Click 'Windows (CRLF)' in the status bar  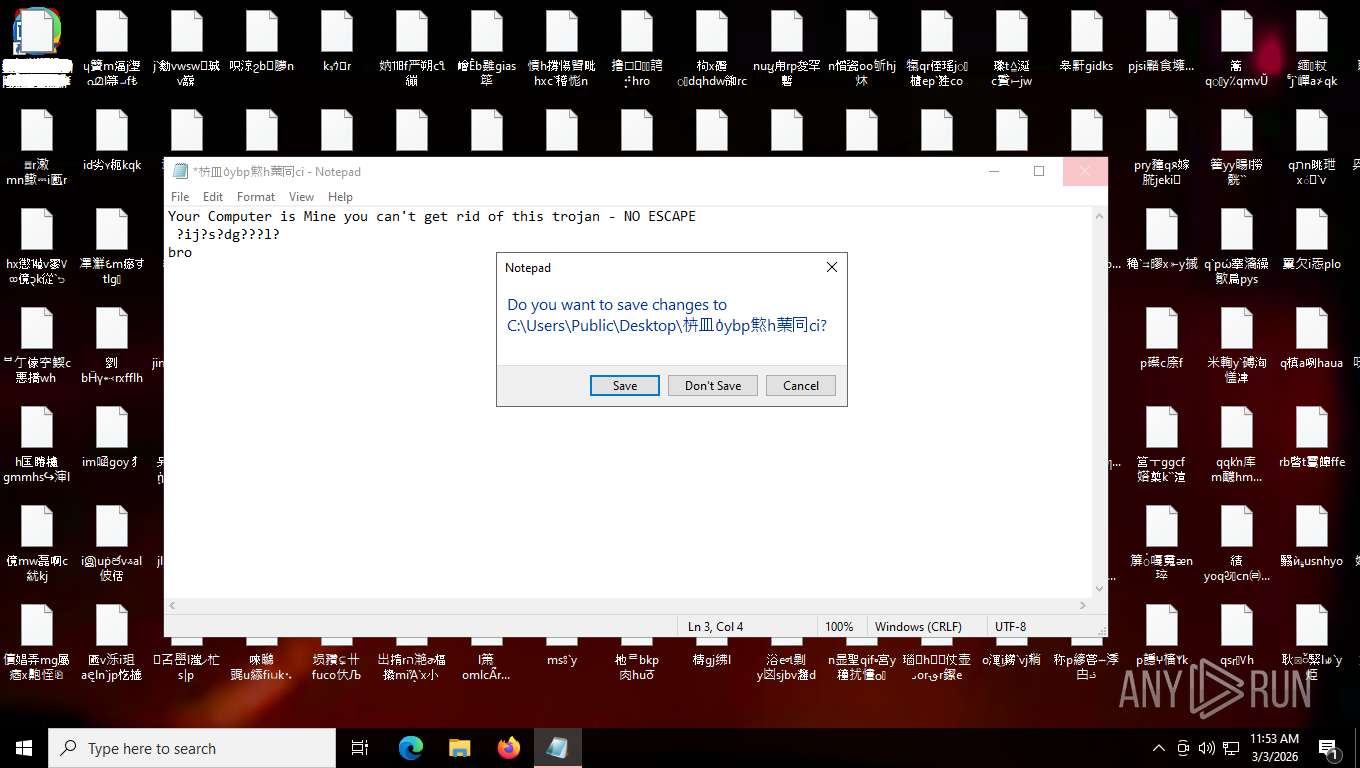(918, 627)
